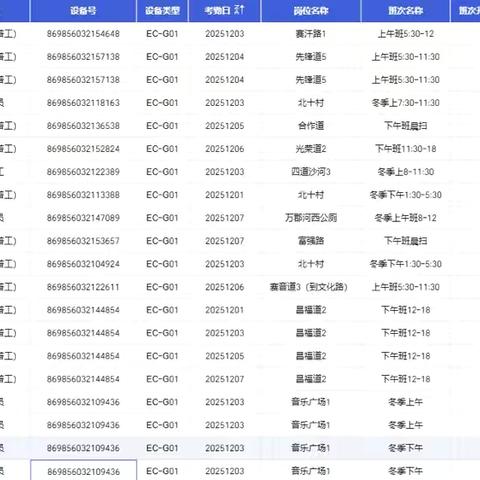Click date 20251206 in the 光荣道2 row
The image size is (480, 480).
click(225, 149)
